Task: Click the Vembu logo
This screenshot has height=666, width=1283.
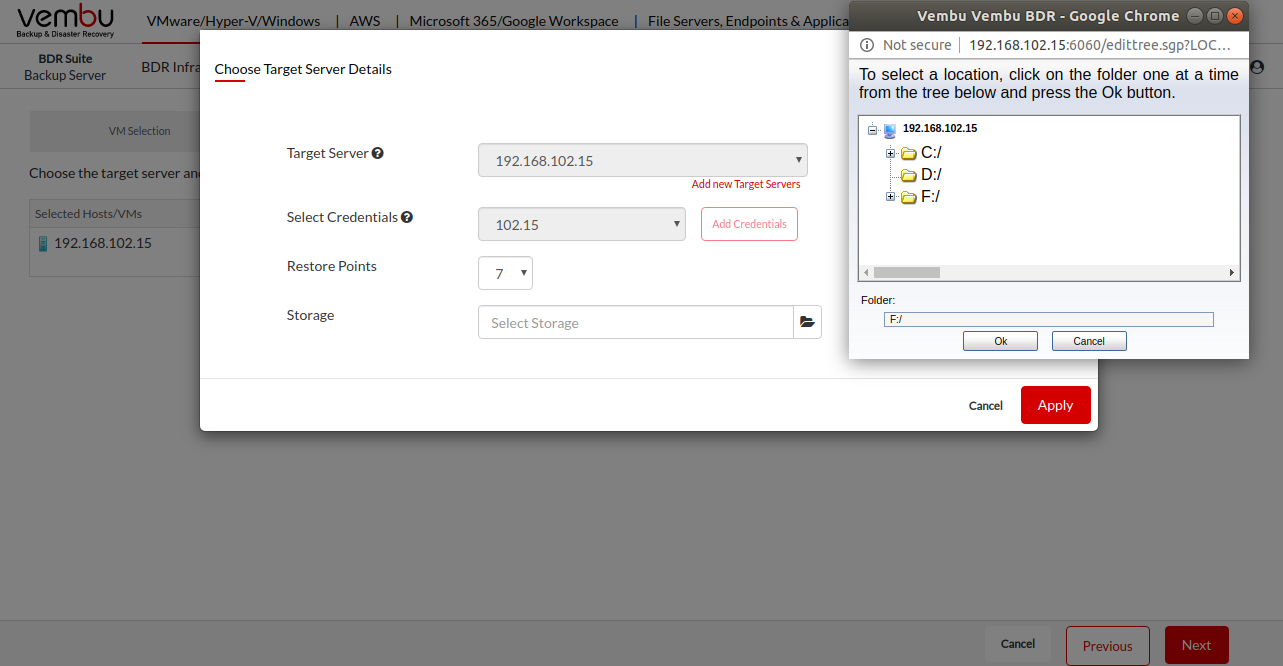Action: pyautogui.click(x=66, y=20)
